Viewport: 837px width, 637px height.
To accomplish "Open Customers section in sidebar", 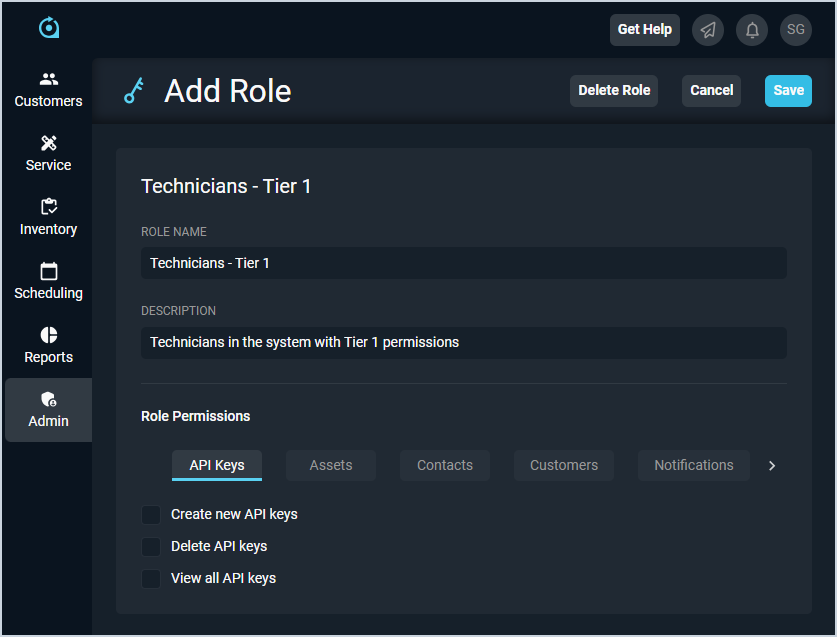I will [48, 89].
